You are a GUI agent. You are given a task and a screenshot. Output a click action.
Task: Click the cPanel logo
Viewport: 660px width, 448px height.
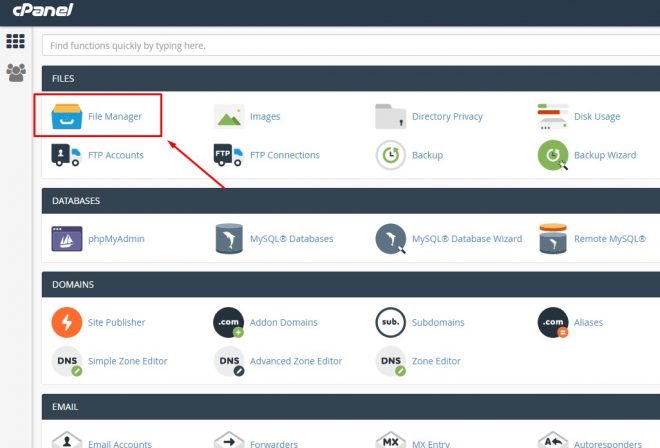[x=43, y=10]
